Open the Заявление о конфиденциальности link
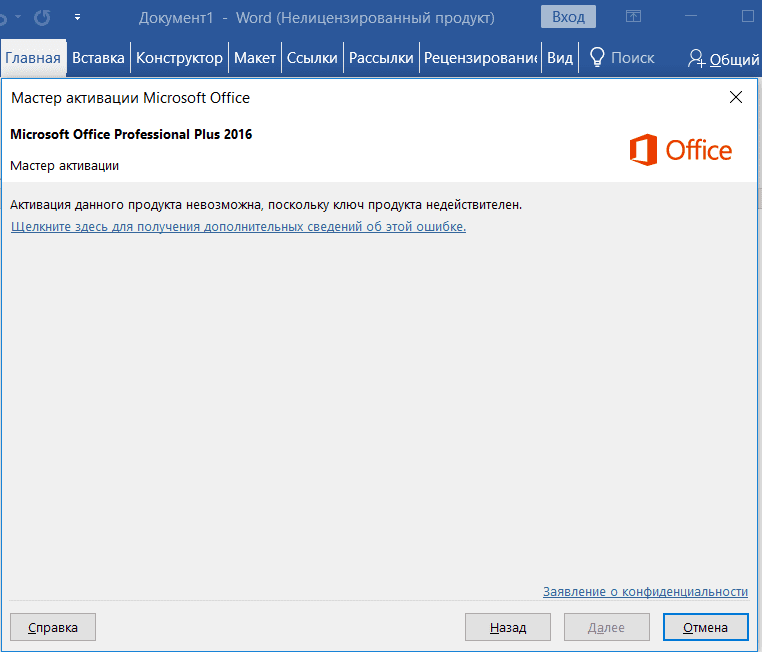The height and width of the screenshot is (652, 762). click(645, 592)
